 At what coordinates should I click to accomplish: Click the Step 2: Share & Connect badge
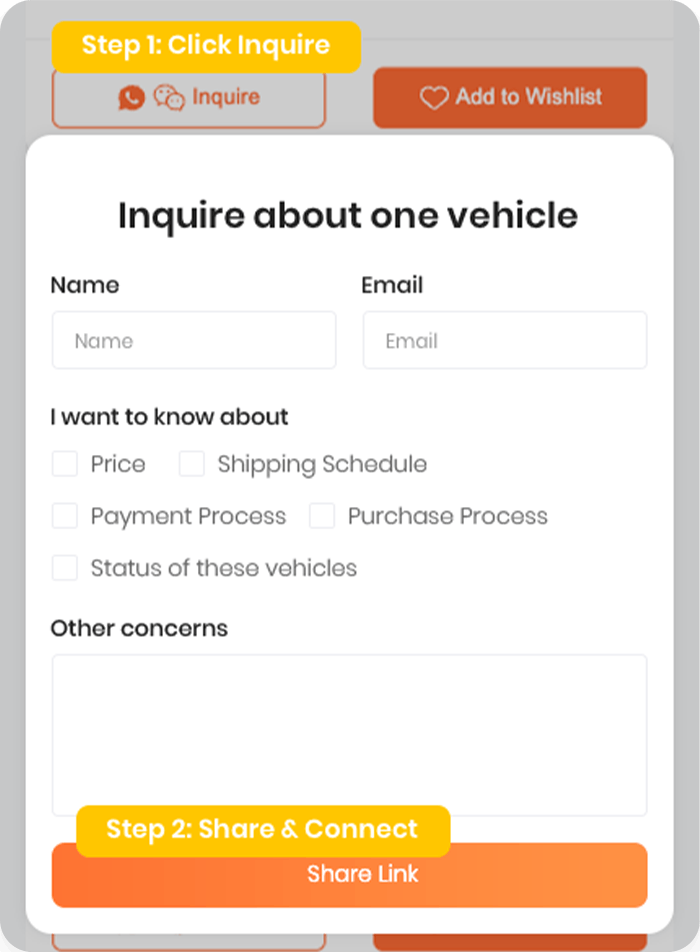(x=262, y=830)
